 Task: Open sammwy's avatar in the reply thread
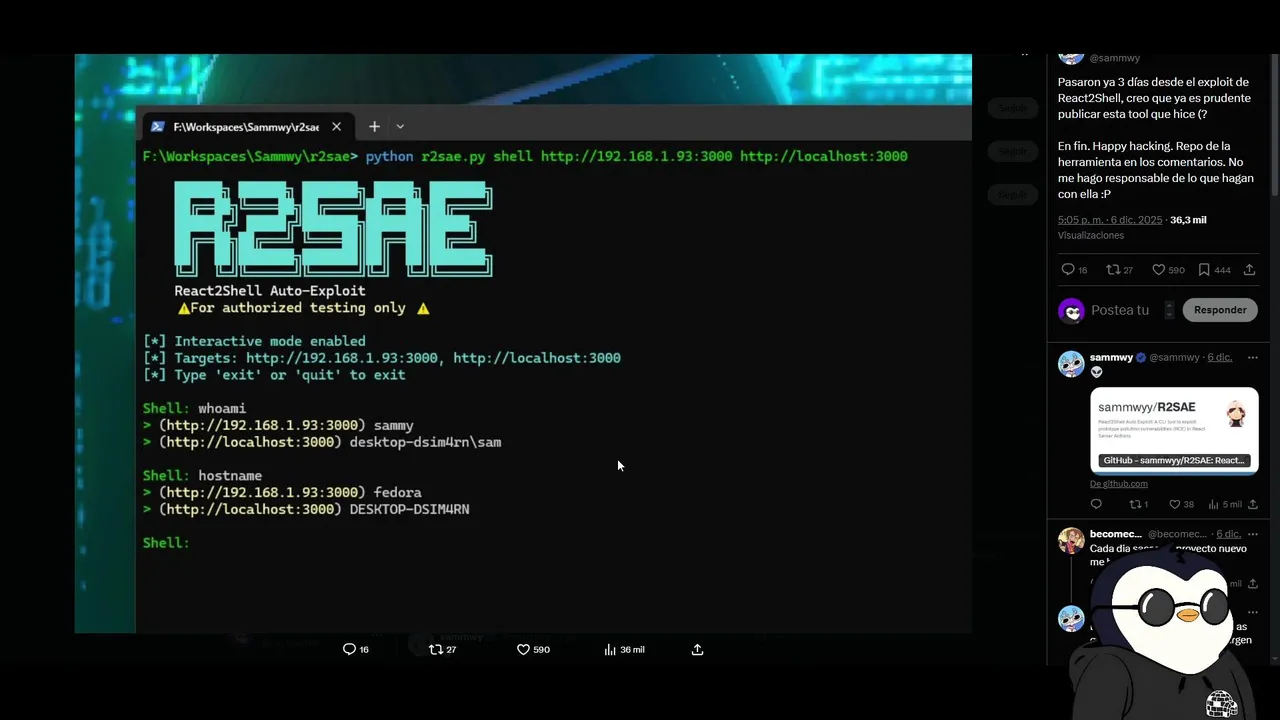1071,364
